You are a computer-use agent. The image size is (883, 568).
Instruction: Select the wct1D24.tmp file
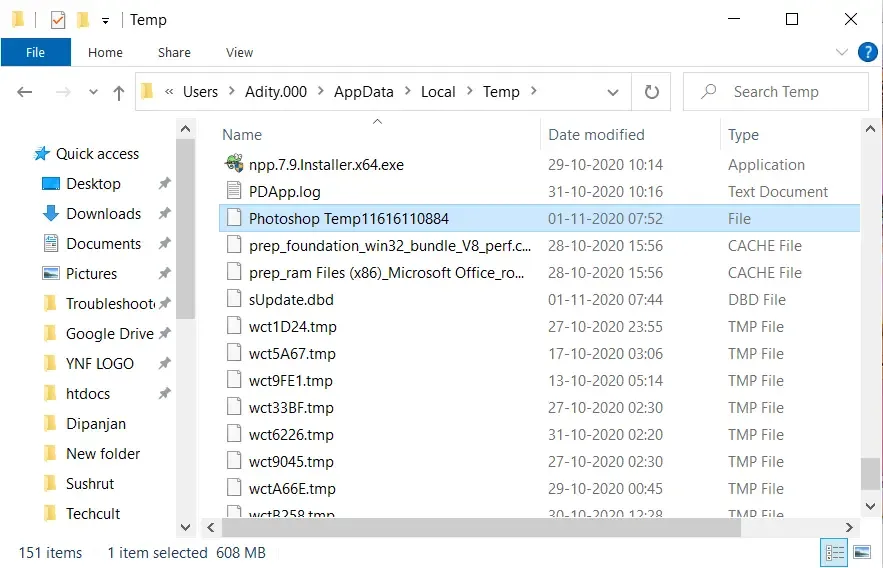tap(293, 327)
